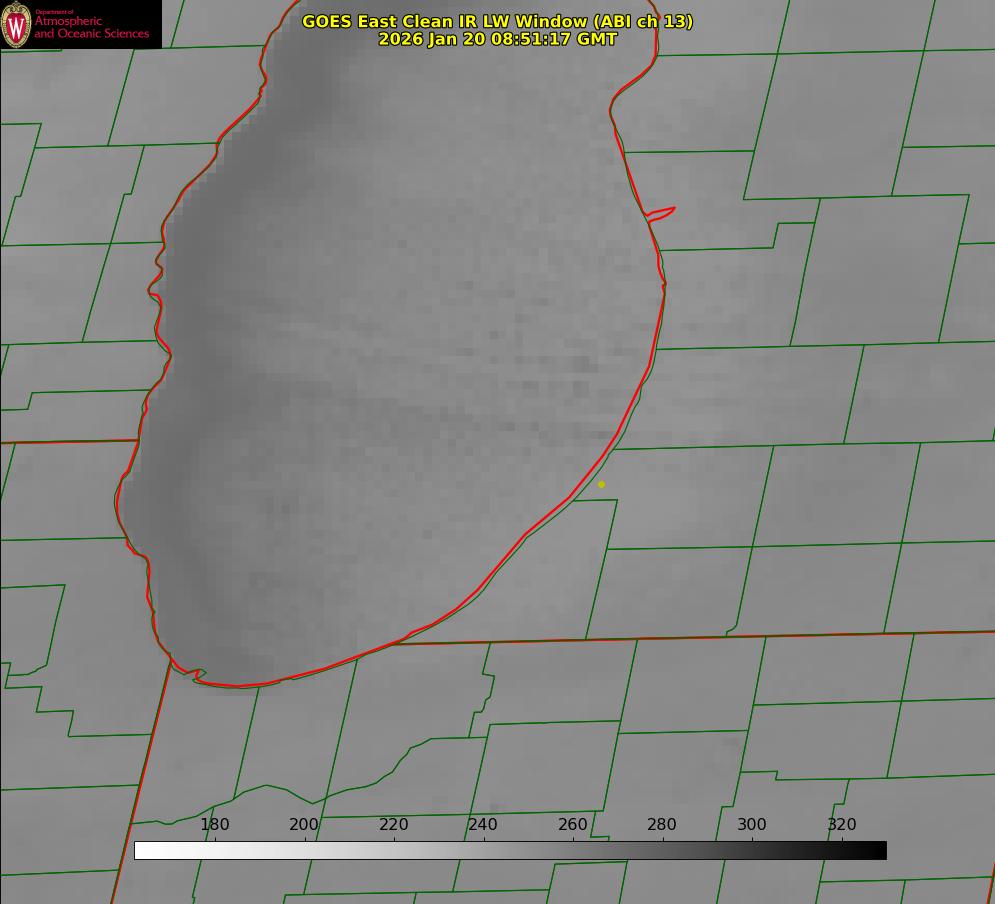Click the colorbar label '260'

point(572,825)
